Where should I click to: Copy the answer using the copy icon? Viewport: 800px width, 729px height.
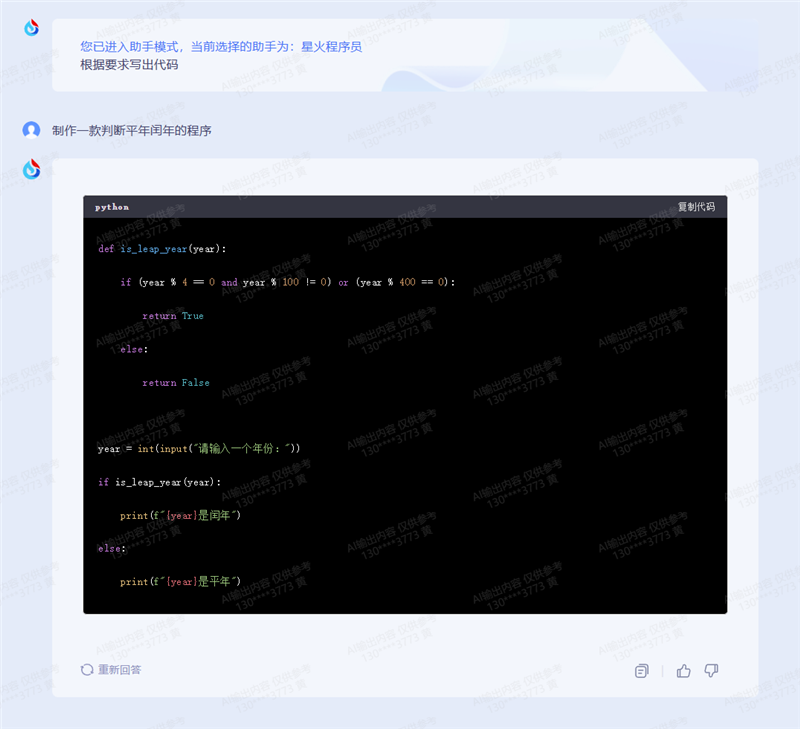(x=641, y=671)
